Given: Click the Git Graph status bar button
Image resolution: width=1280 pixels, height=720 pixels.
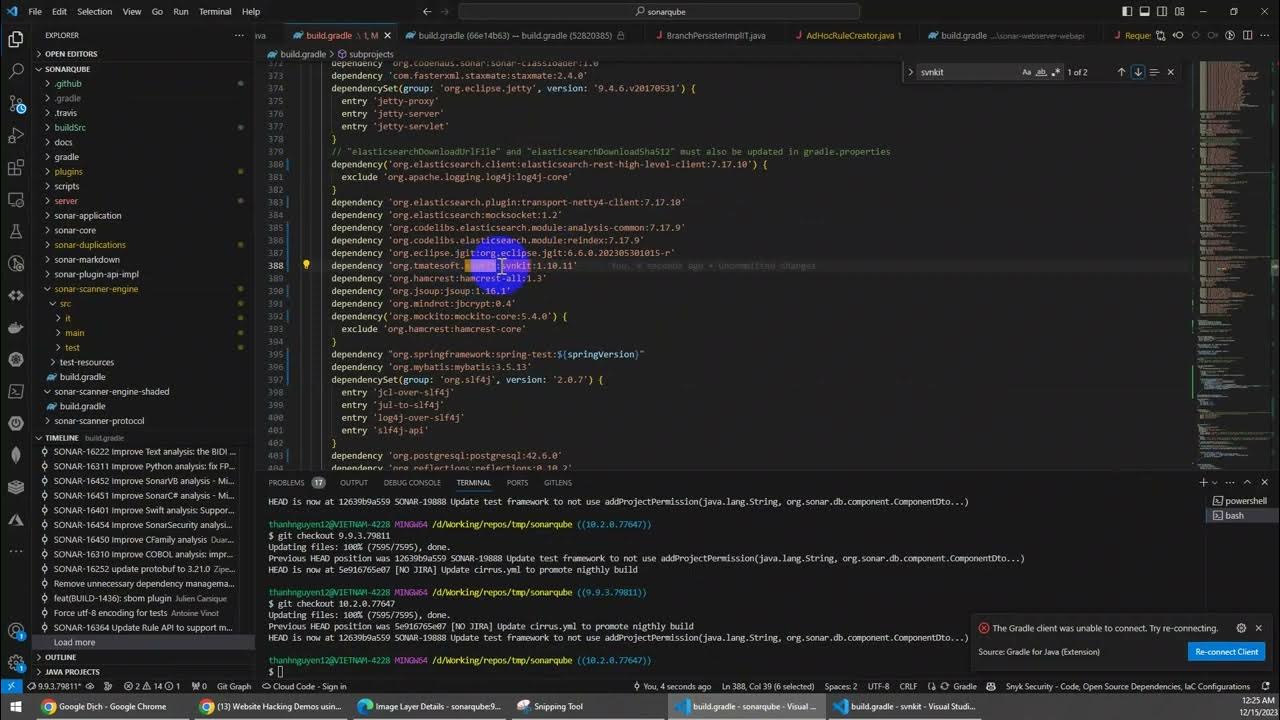Looking at the screenshot, I should point(234,687).
